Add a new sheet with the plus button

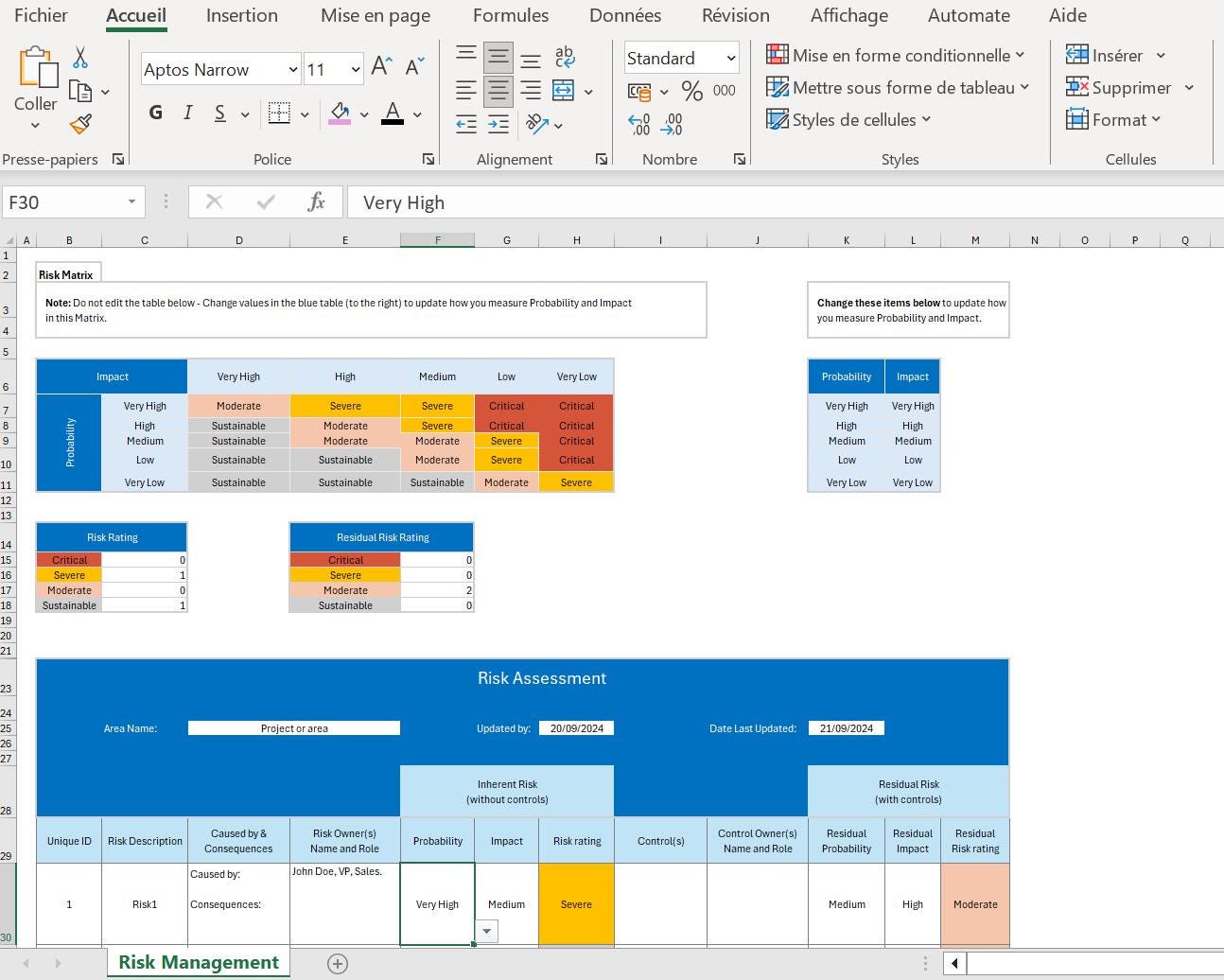[x=338, y=963]
